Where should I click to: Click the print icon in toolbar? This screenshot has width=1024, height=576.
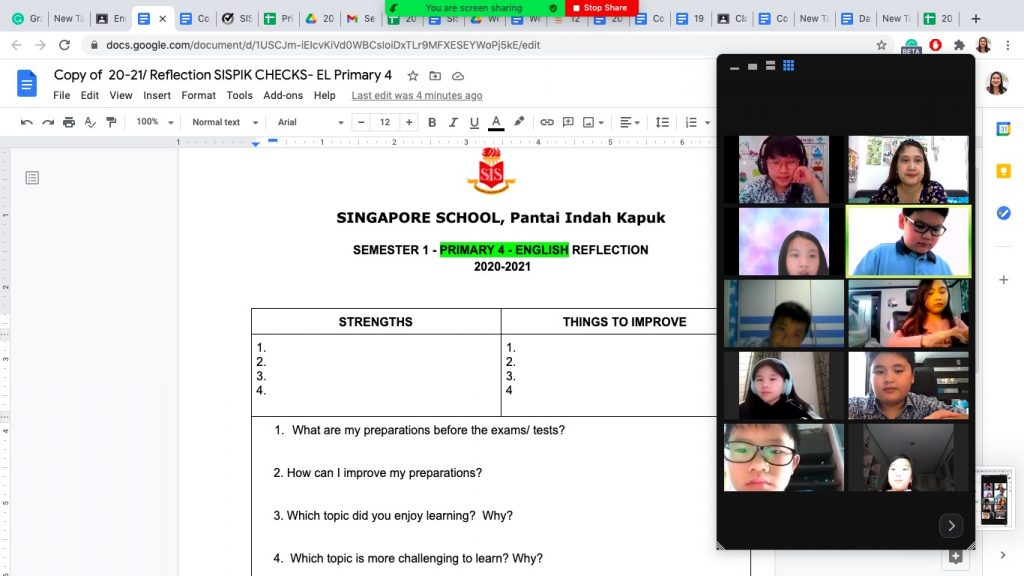69,122
